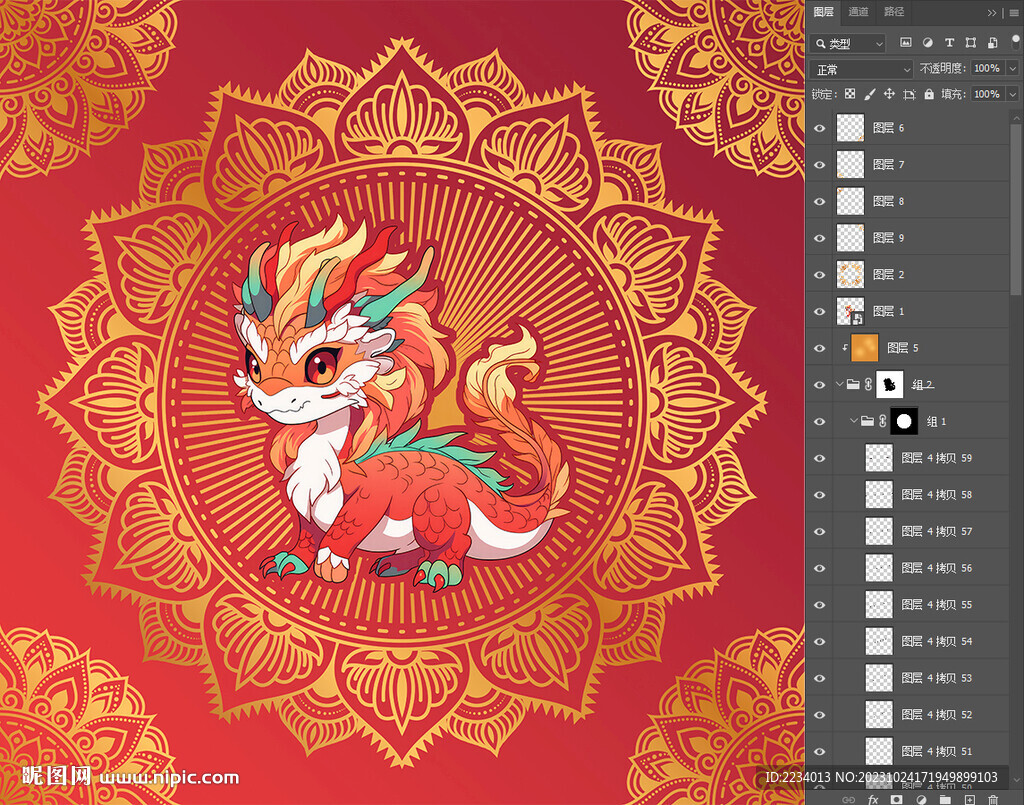This screenshot has width=1024, height=805.
Task: Click folder icon of 组 2
Action: click(x=853, y=385)
